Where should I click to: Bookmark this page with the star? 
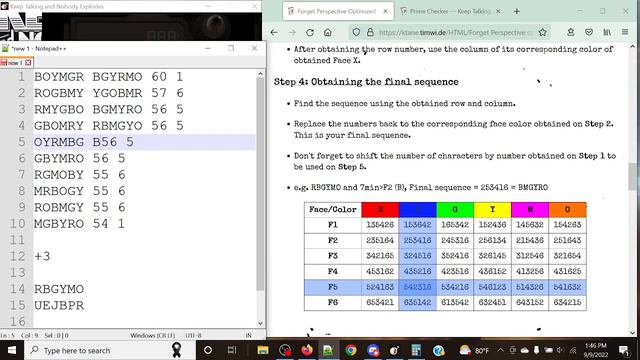[x=542, y=32]
